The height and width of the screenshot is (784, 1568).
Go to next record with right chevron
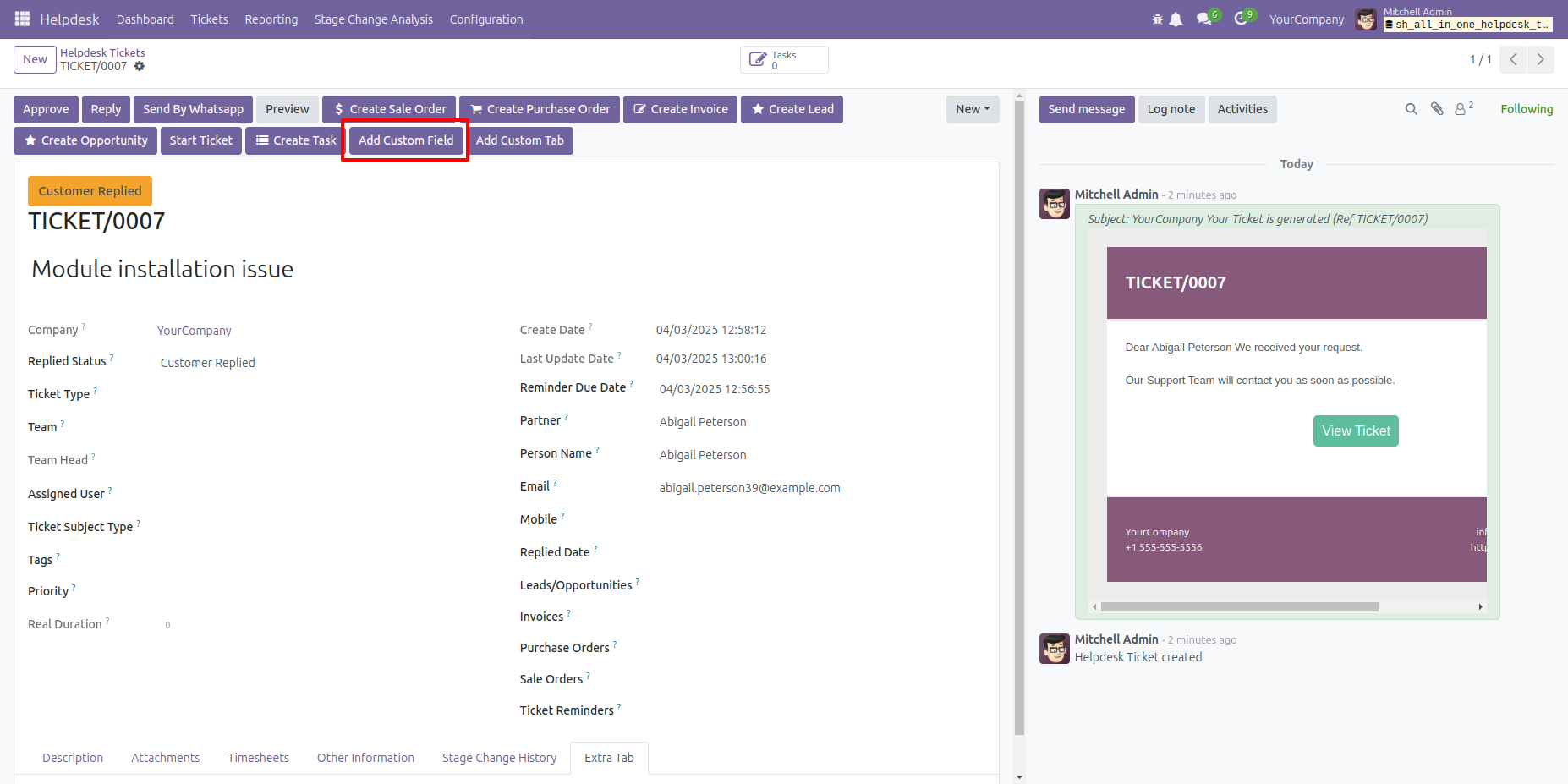click(x=1541, y=59)
